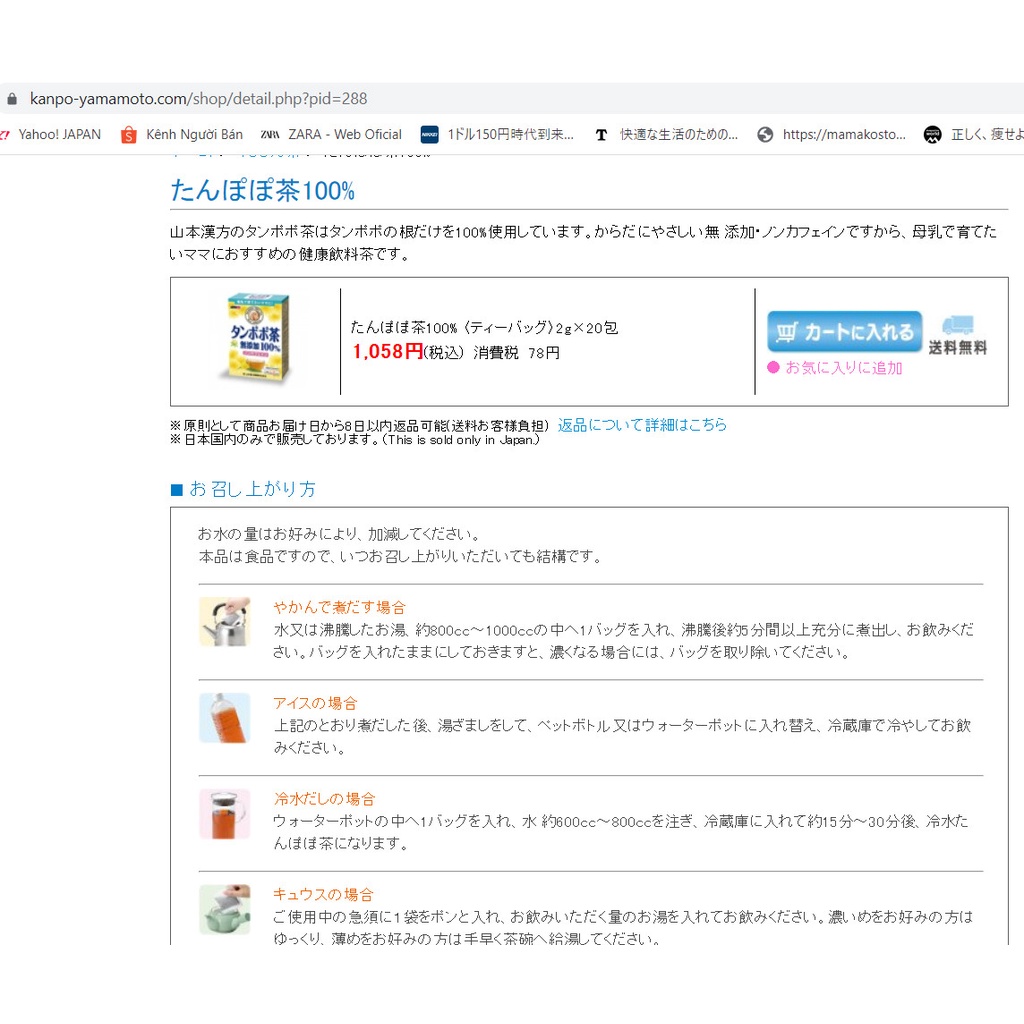Image resolution: width=1024 pixels, height=1024 pixels.
Task: Click the アイスの場合 heading
Action: (x=315, y=703)
